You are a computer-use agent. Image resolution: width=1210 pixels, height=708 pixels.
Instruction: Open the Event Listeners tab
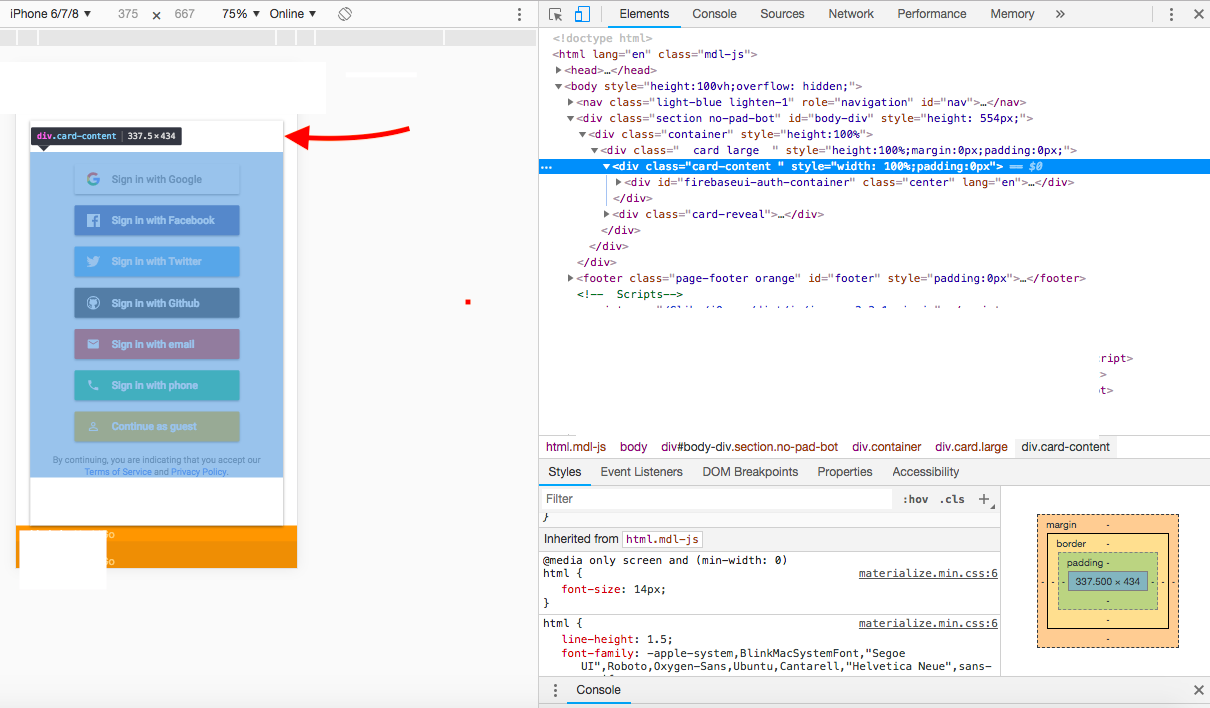point(642,472)
